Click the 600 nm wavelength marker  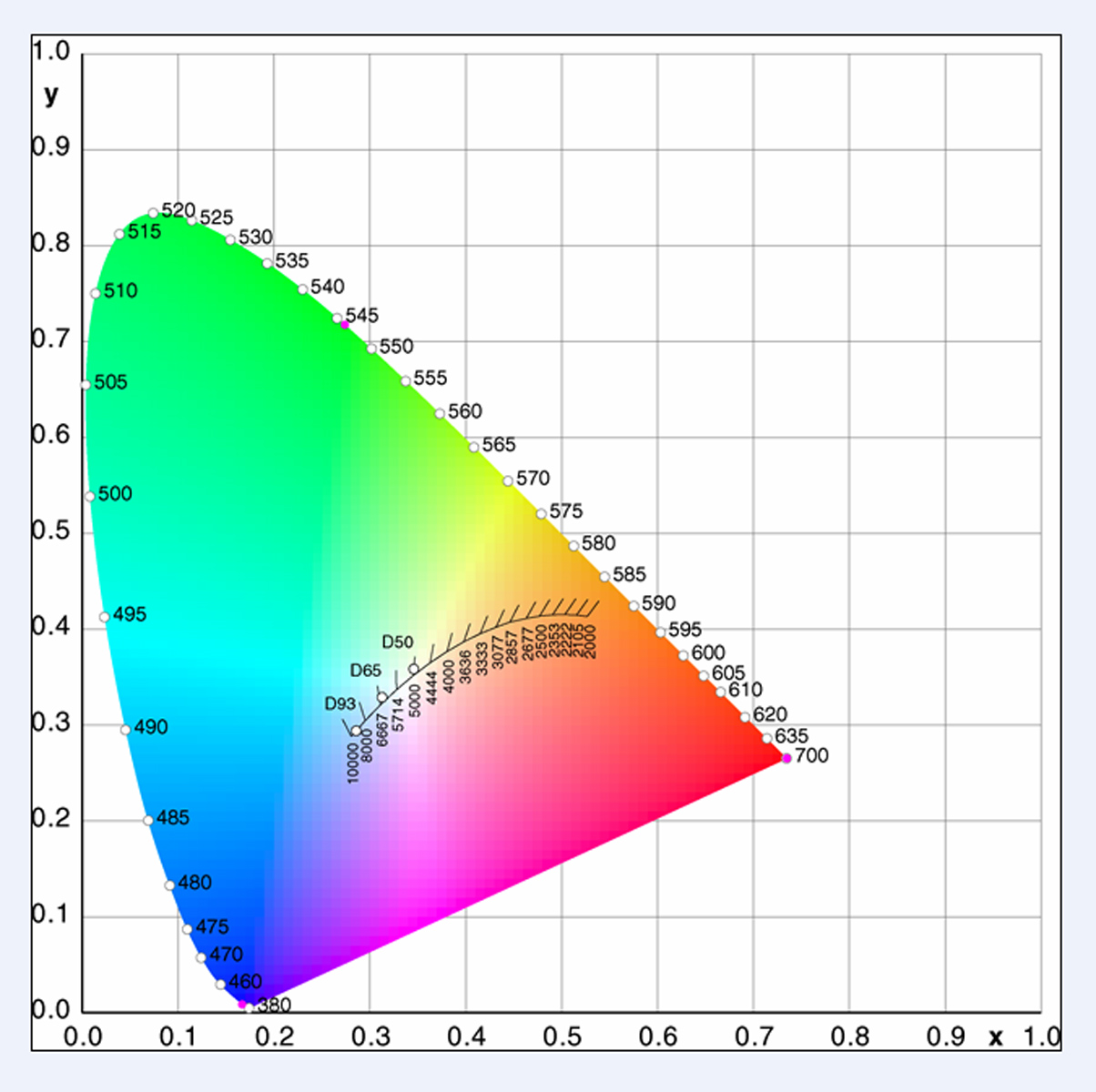[683, 655]
